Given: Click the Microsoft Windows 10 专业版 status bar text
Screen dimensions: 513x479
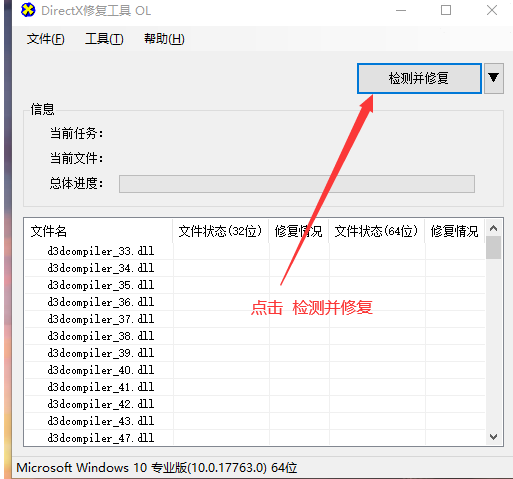Looking at the screenshot, I should [x=157, y=468].
